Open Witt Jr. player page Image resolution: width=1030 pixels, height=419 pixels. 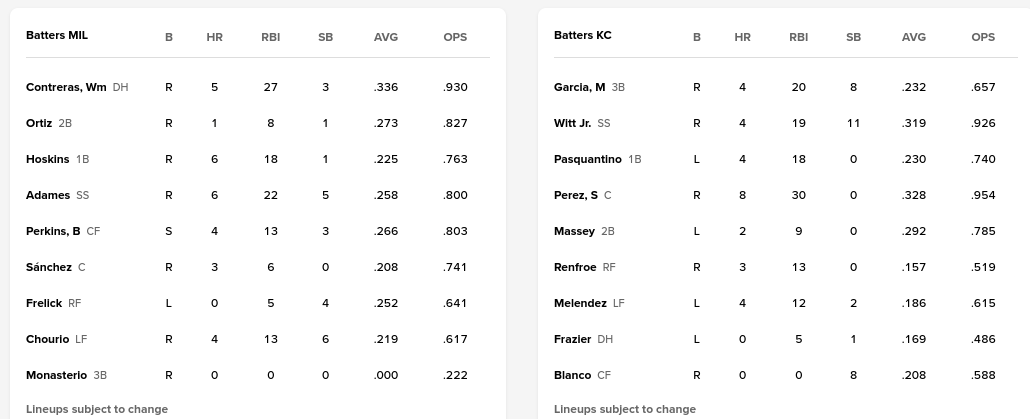coord(572,123)
